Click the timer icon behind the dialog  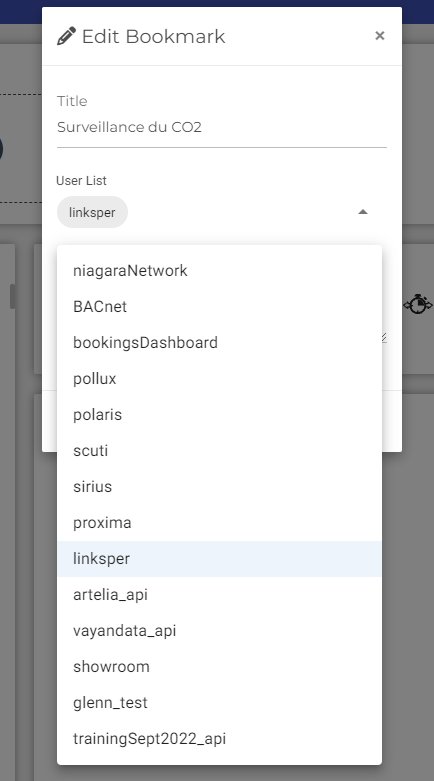[418, 304]
